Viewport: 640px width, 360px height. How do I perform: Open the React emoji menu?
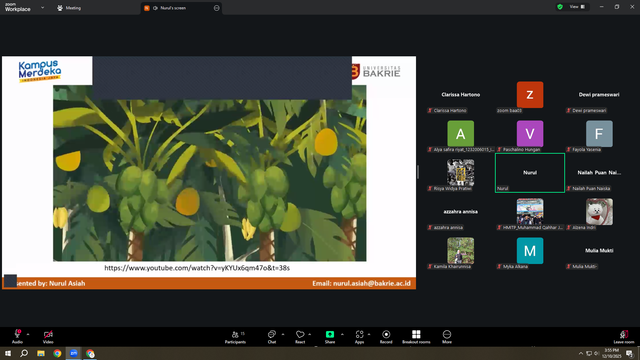point(300,337)
